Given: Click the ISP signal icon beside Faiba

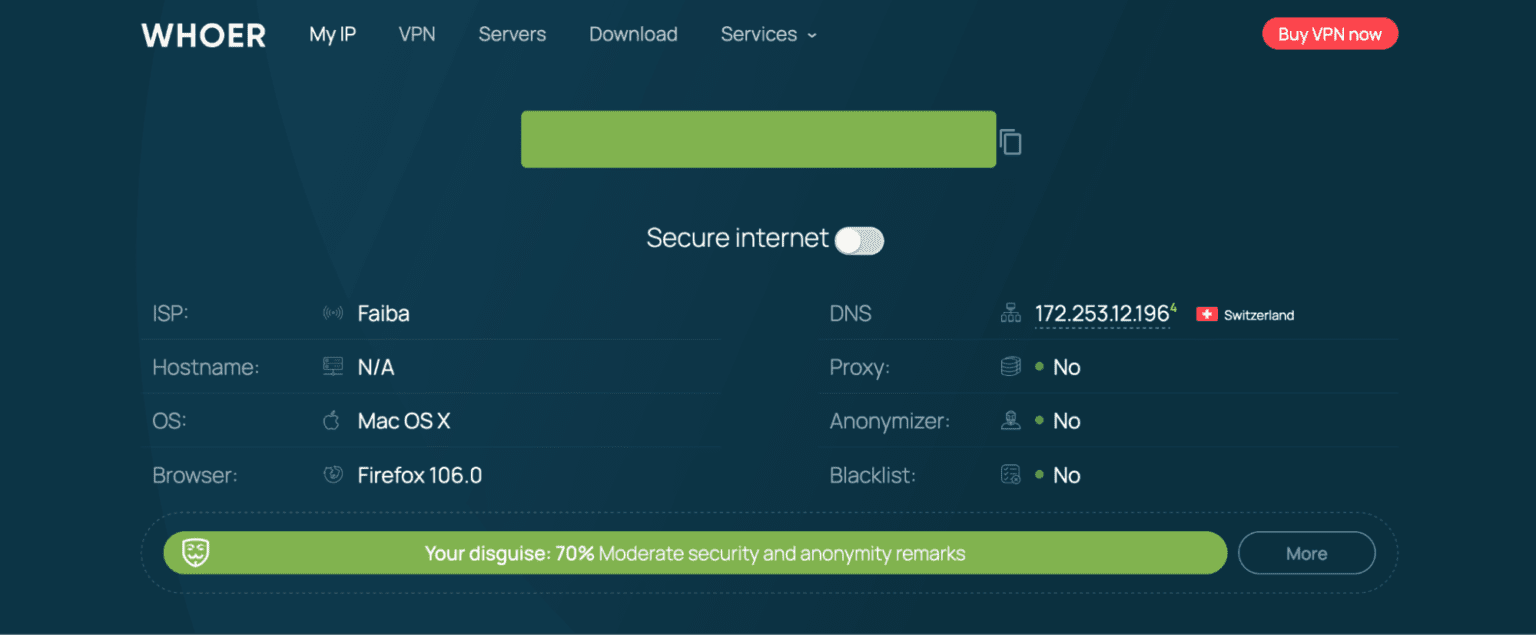Looking at the screenshot, I should pyautogui.click(x=332, y=314).
